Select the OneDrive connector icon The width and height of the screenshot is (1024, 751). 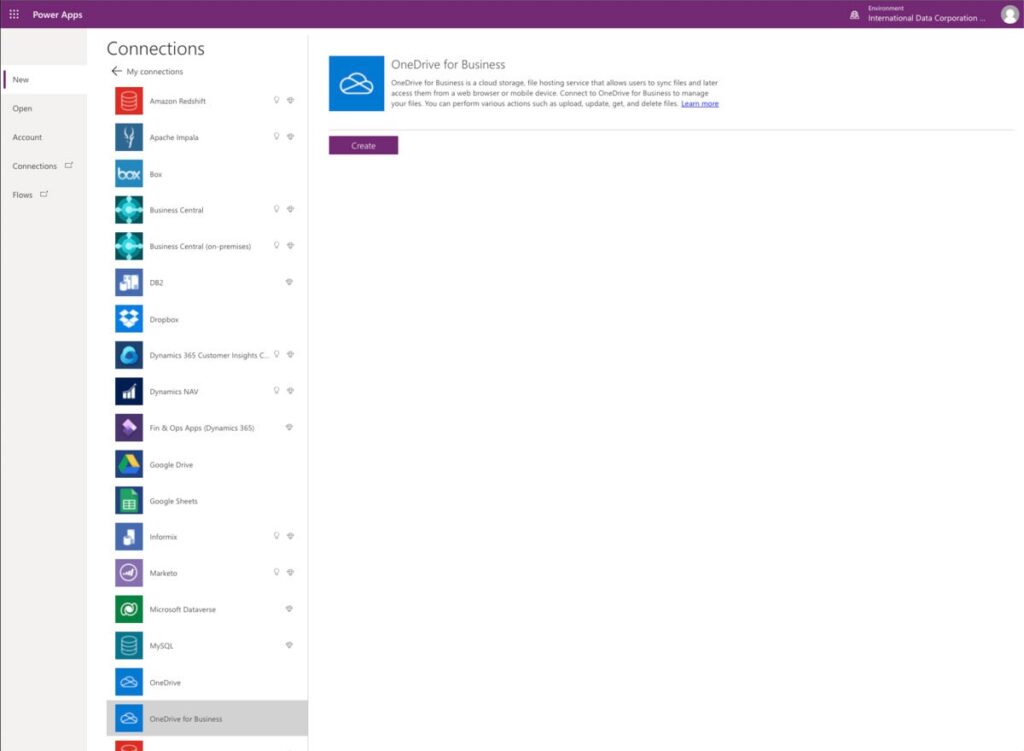pyautogui.click(x=129, y=682)
